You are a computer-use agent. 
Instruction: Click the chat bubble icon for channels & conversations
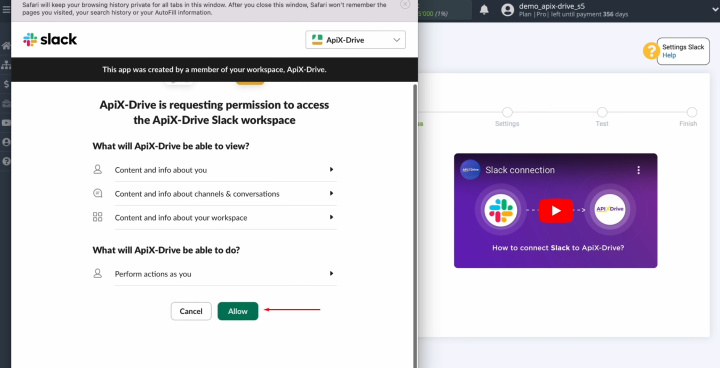[x=97, y=193]
